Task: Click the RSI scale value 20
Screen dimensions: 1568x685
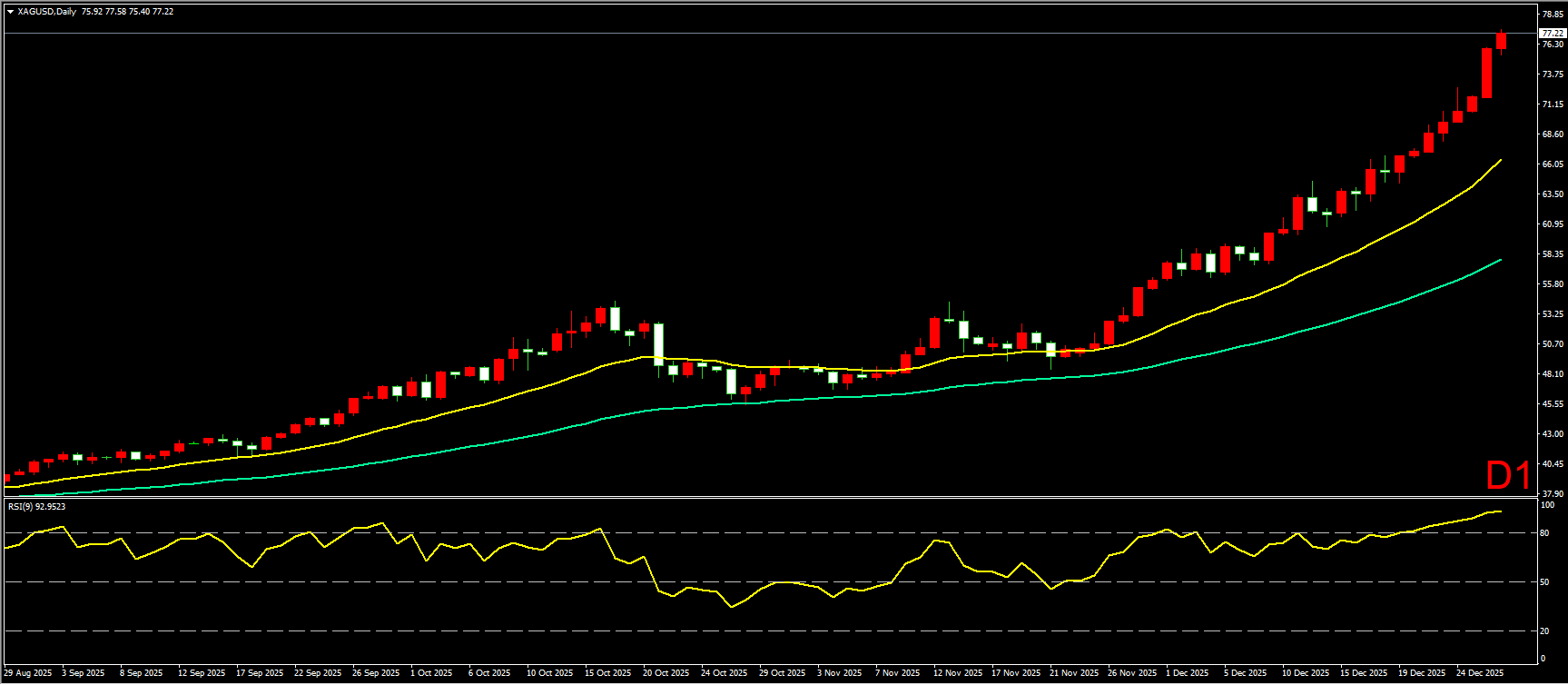Action: coord(1544,630)
